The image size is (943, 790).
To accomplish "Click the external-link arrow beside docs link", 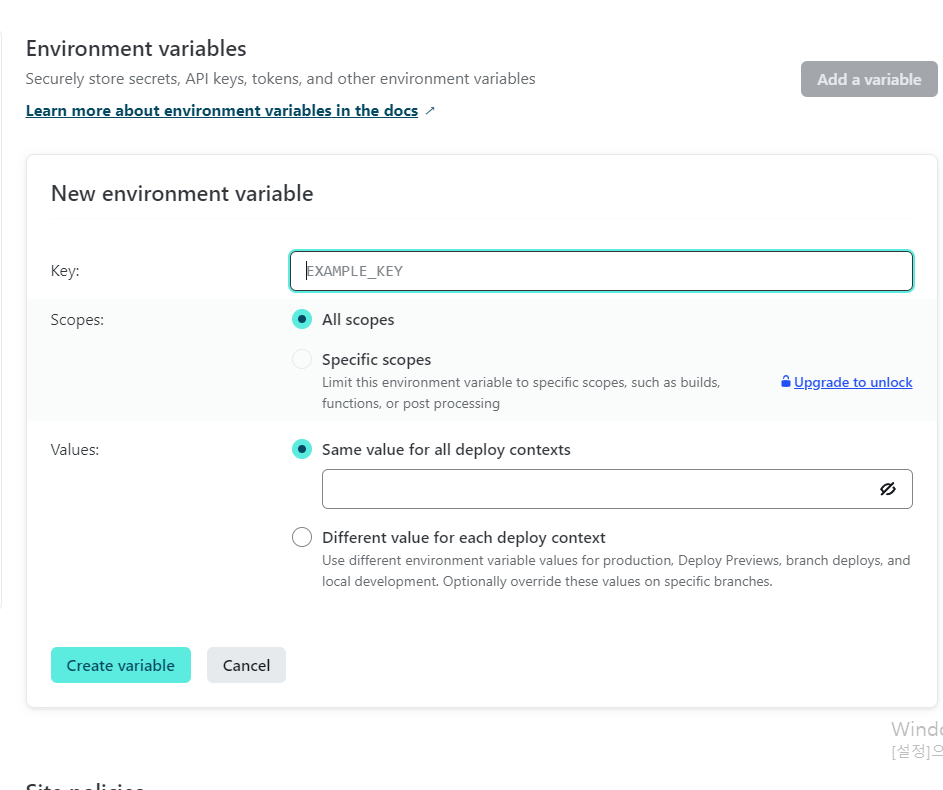I will (x=430, y=111).
